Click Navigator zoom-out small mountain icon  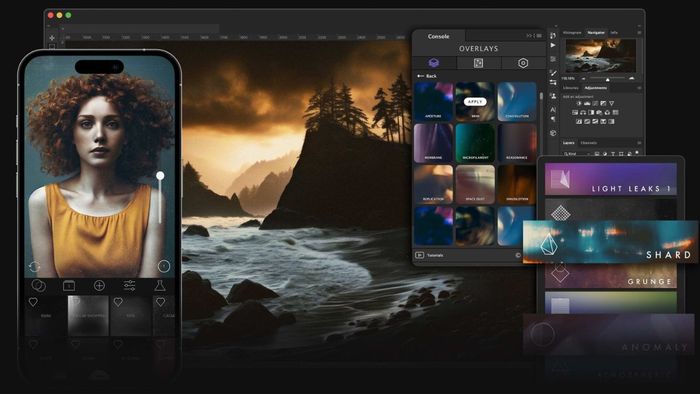[x=583, y=79]
